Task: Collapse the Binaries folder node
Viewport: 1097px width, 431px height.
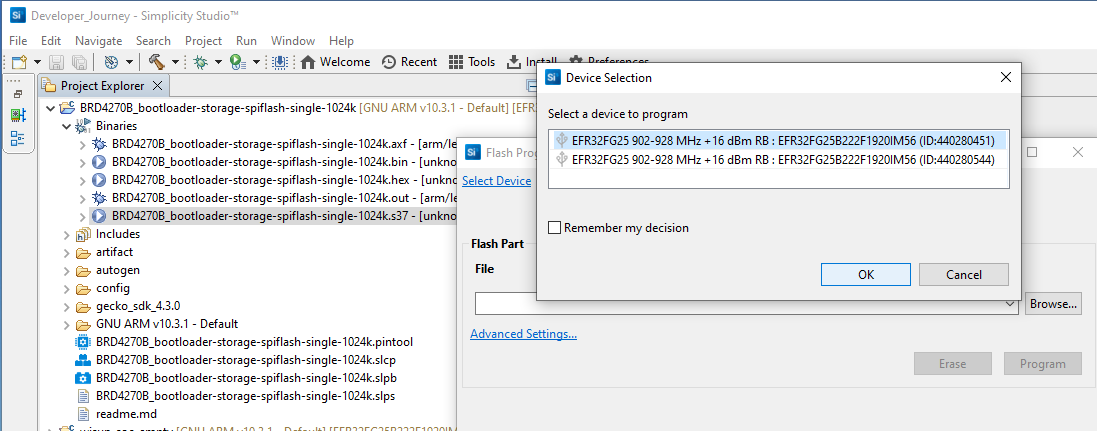Action: click(x=66, y=127)
